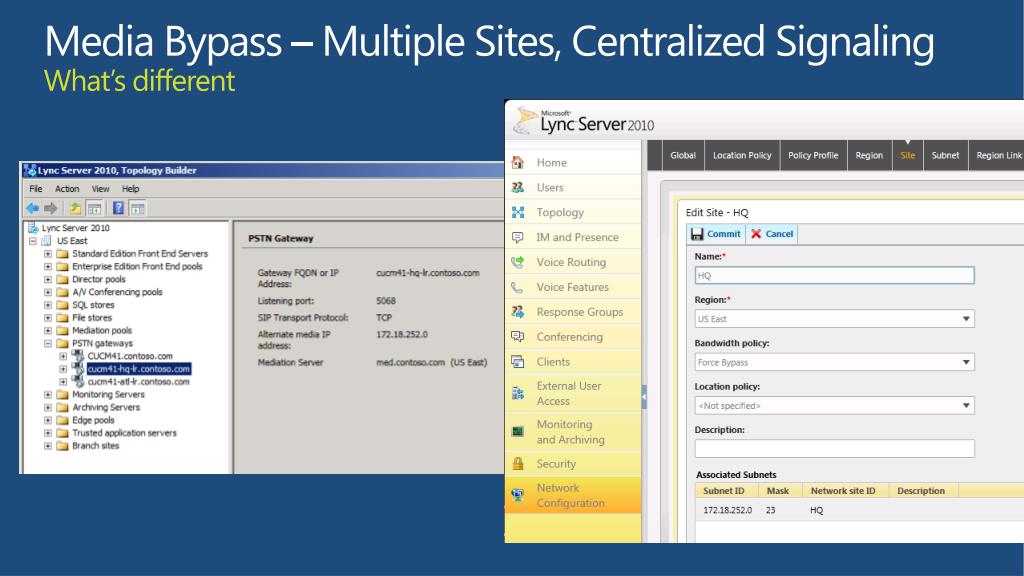Click the CUCM41.contoso.com gateway icon
This screenshot has height=576, width=1024.
click(78, 356)
